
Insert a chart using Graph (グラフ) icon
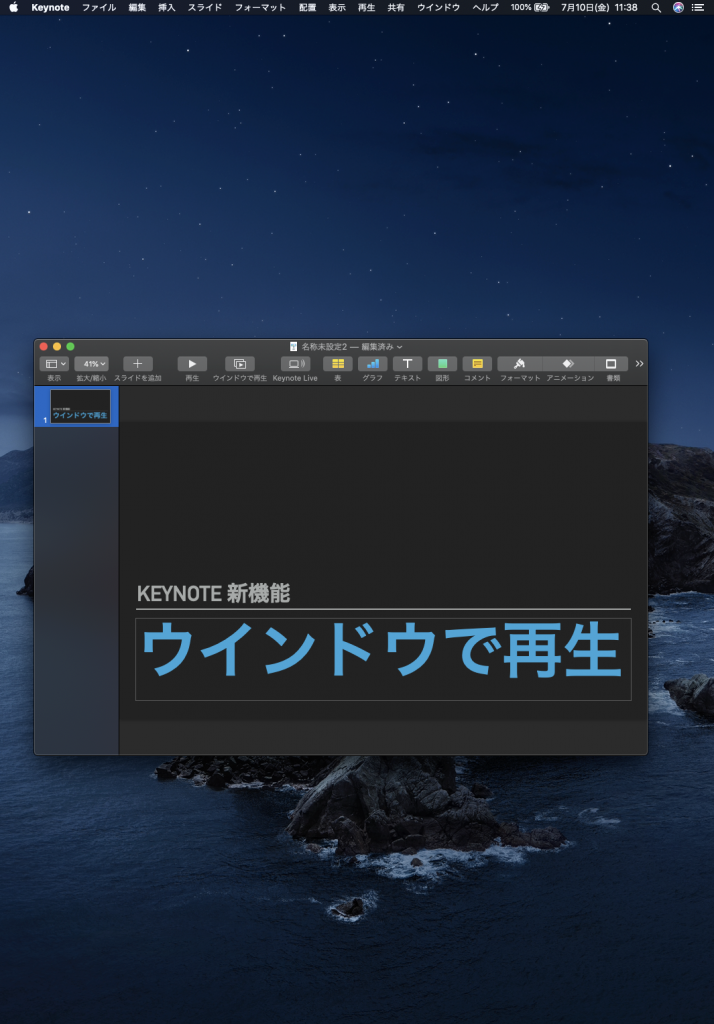(x=372, y=364)
